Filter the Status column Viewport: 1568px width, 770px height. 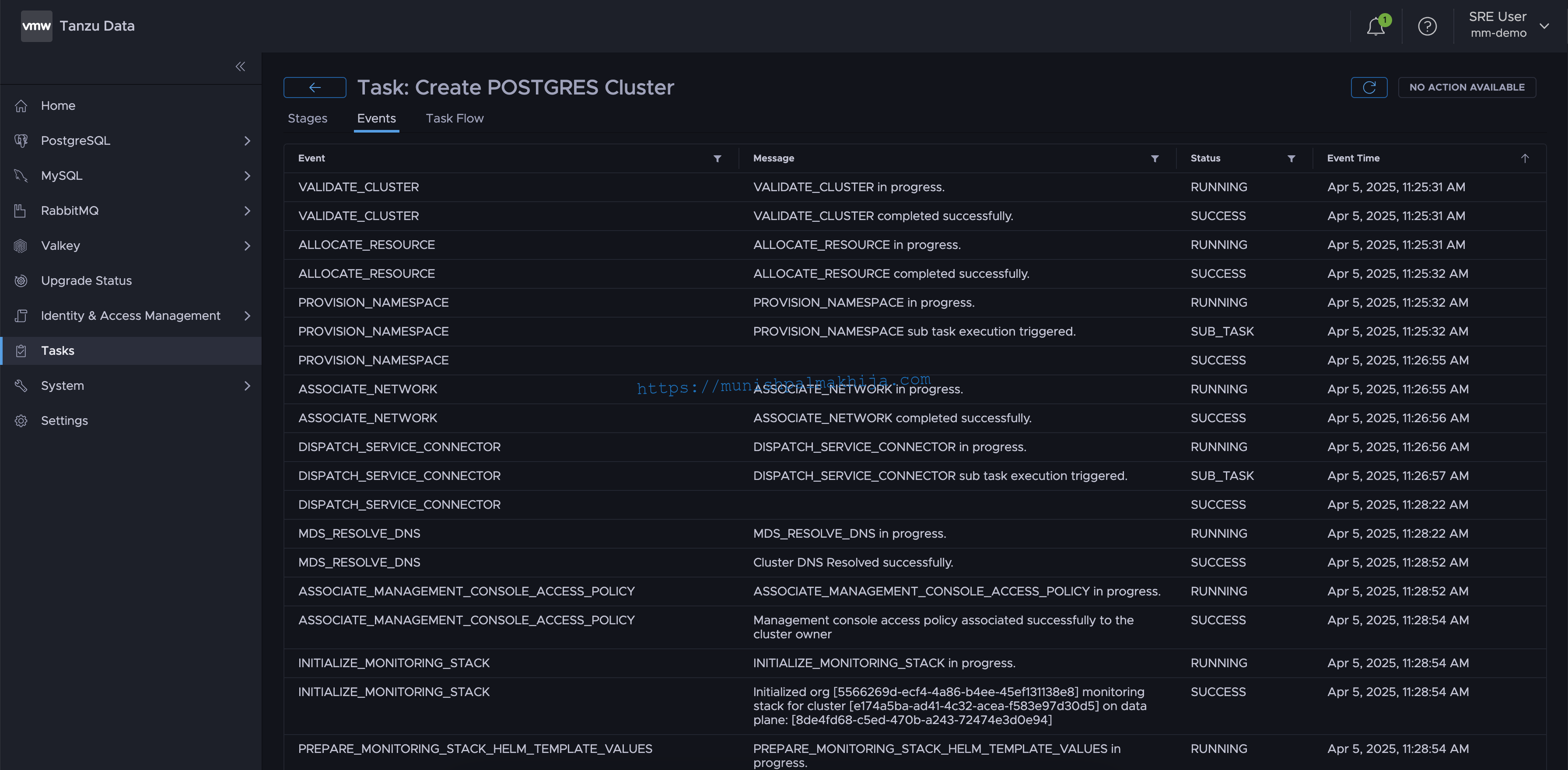[1291, 159]
